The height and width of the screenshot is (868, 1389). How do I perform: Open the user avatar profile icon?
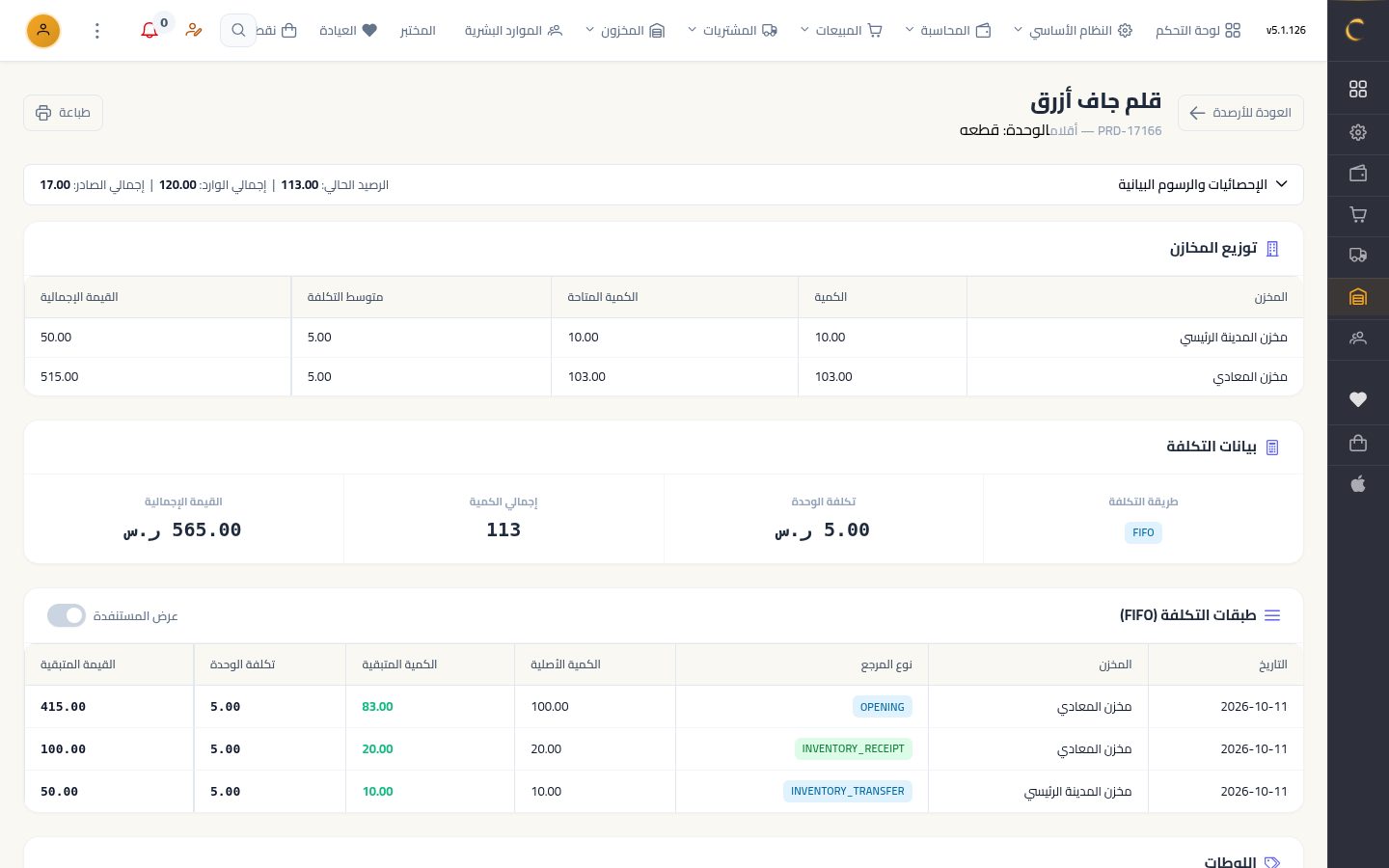point(43,31)
